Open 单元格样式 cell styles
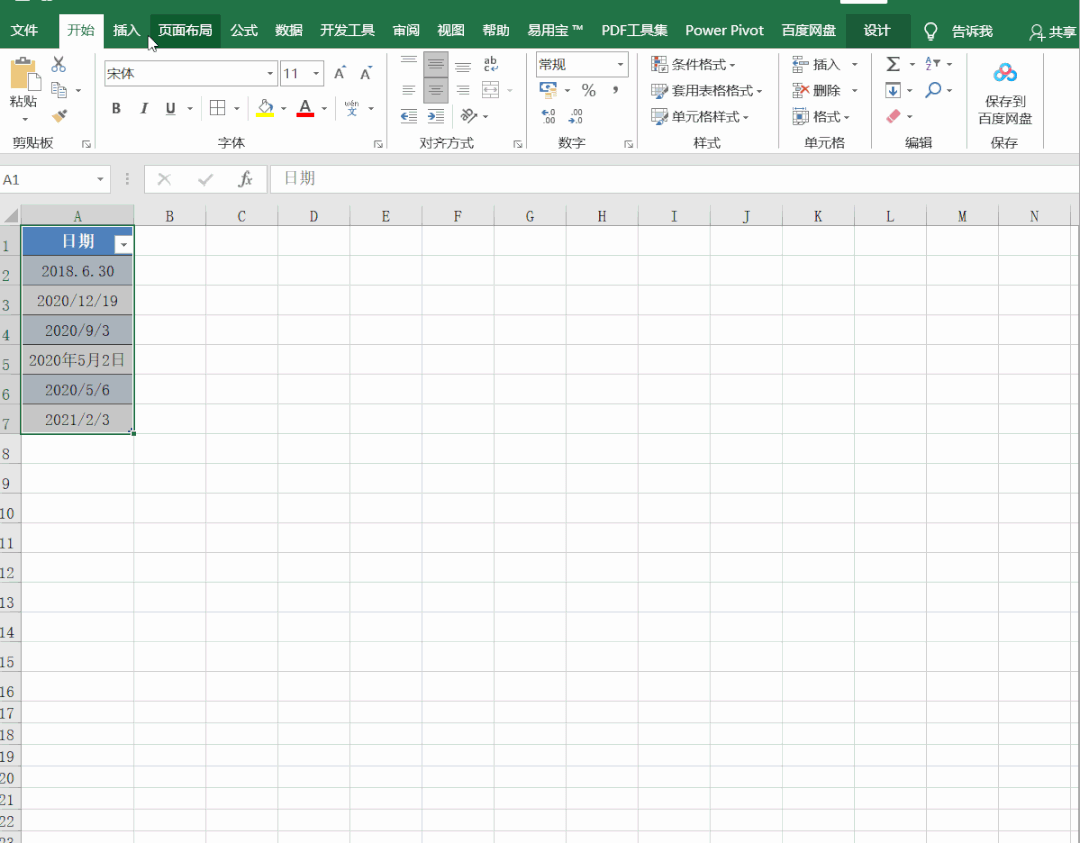This screenshot has height=843, width=1080. click(x=700, y=116)
